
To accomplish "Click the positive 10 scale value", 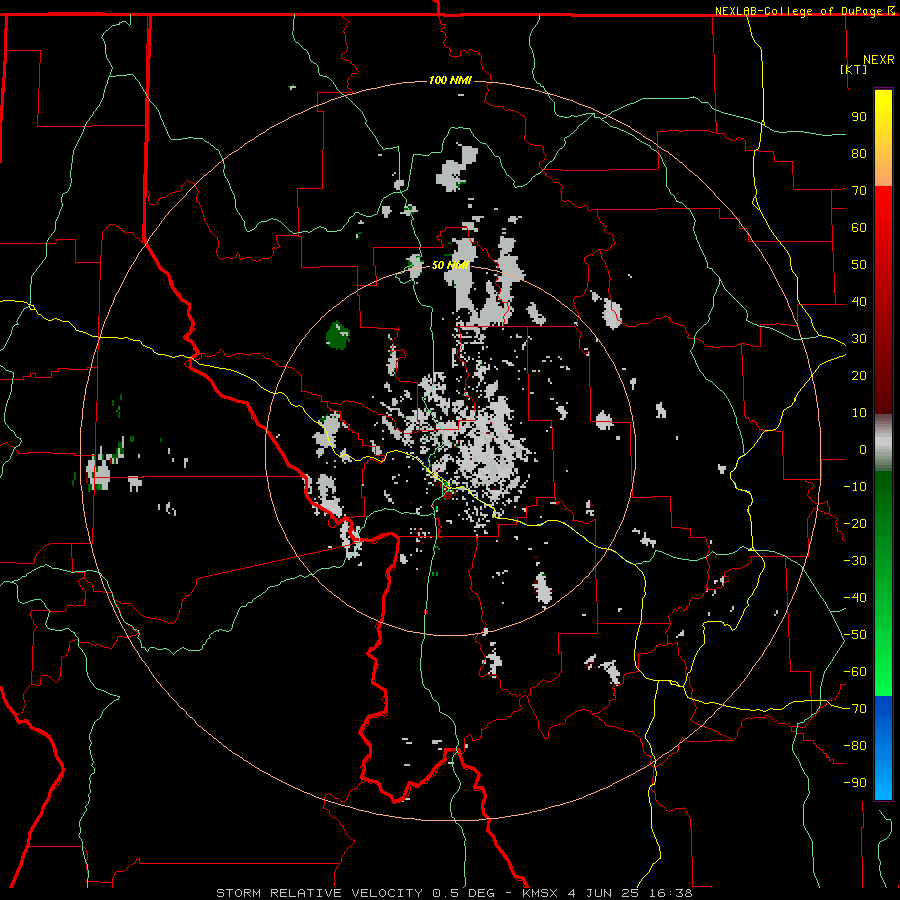I will [859, 413].
